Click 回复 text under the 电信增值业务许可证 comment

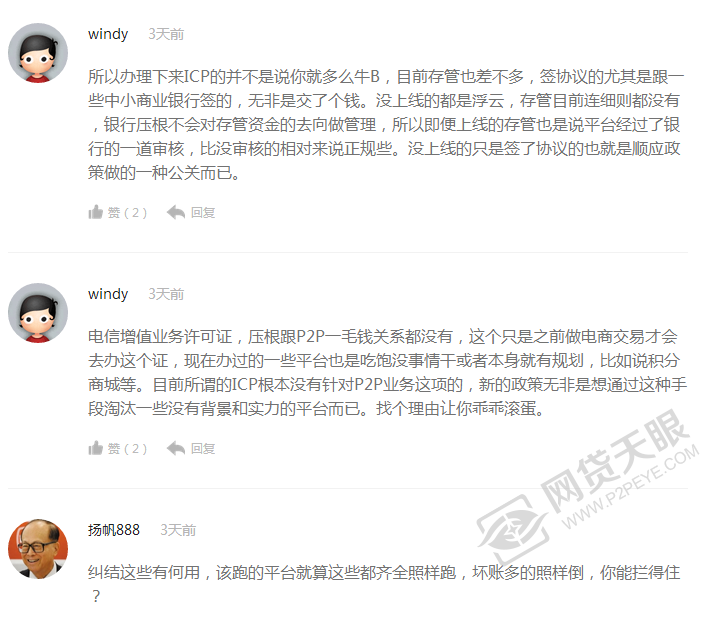(x=203, y=448)
